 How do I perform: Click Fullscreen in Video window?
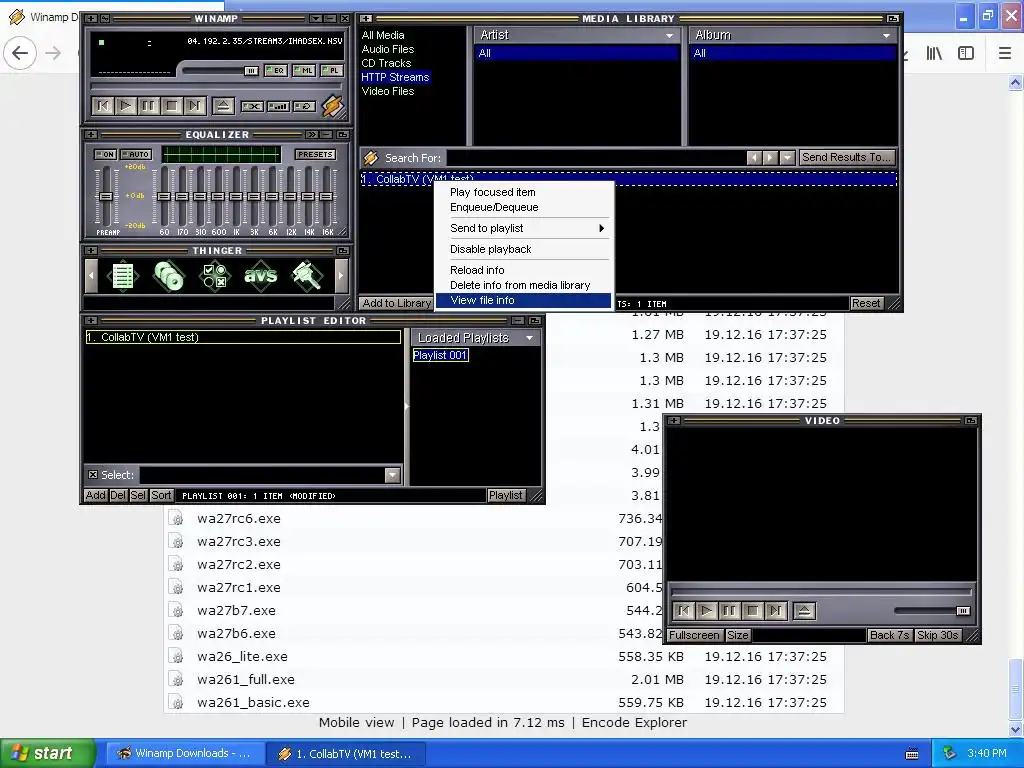[694, 635]
